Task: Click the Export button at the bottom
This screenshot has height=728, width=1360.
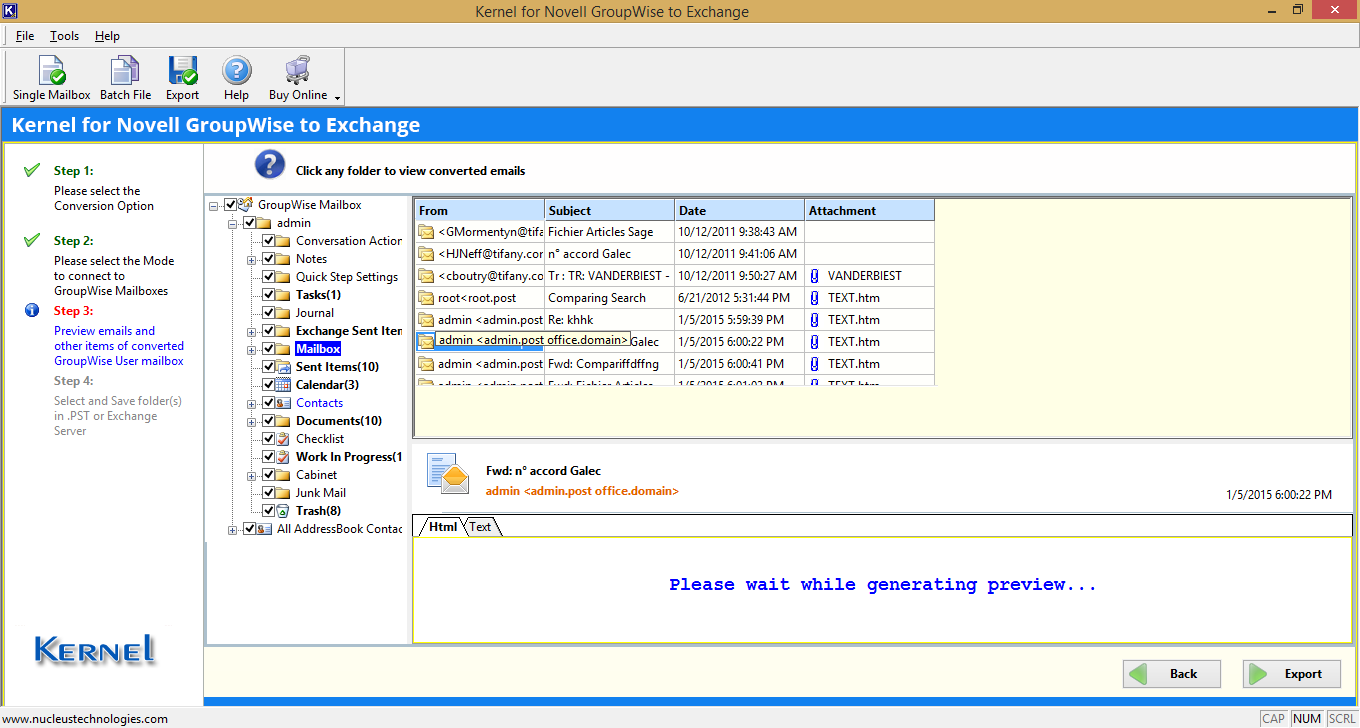Action: tap(1291, 673)
